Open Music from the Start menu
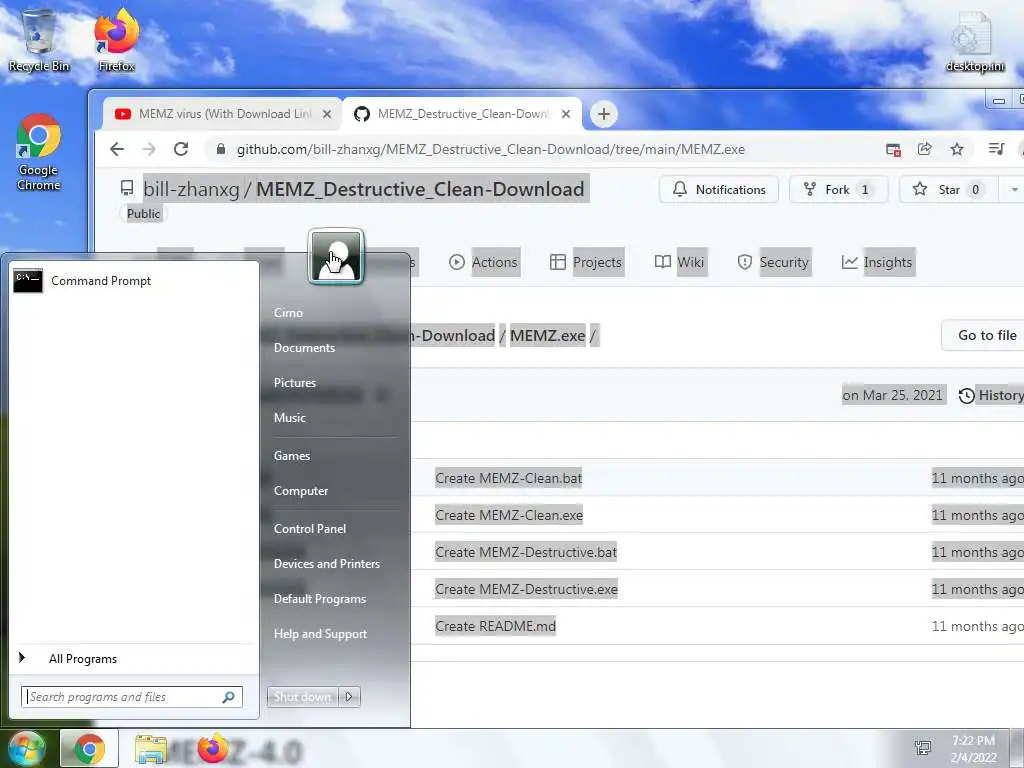 pos(289,418)
